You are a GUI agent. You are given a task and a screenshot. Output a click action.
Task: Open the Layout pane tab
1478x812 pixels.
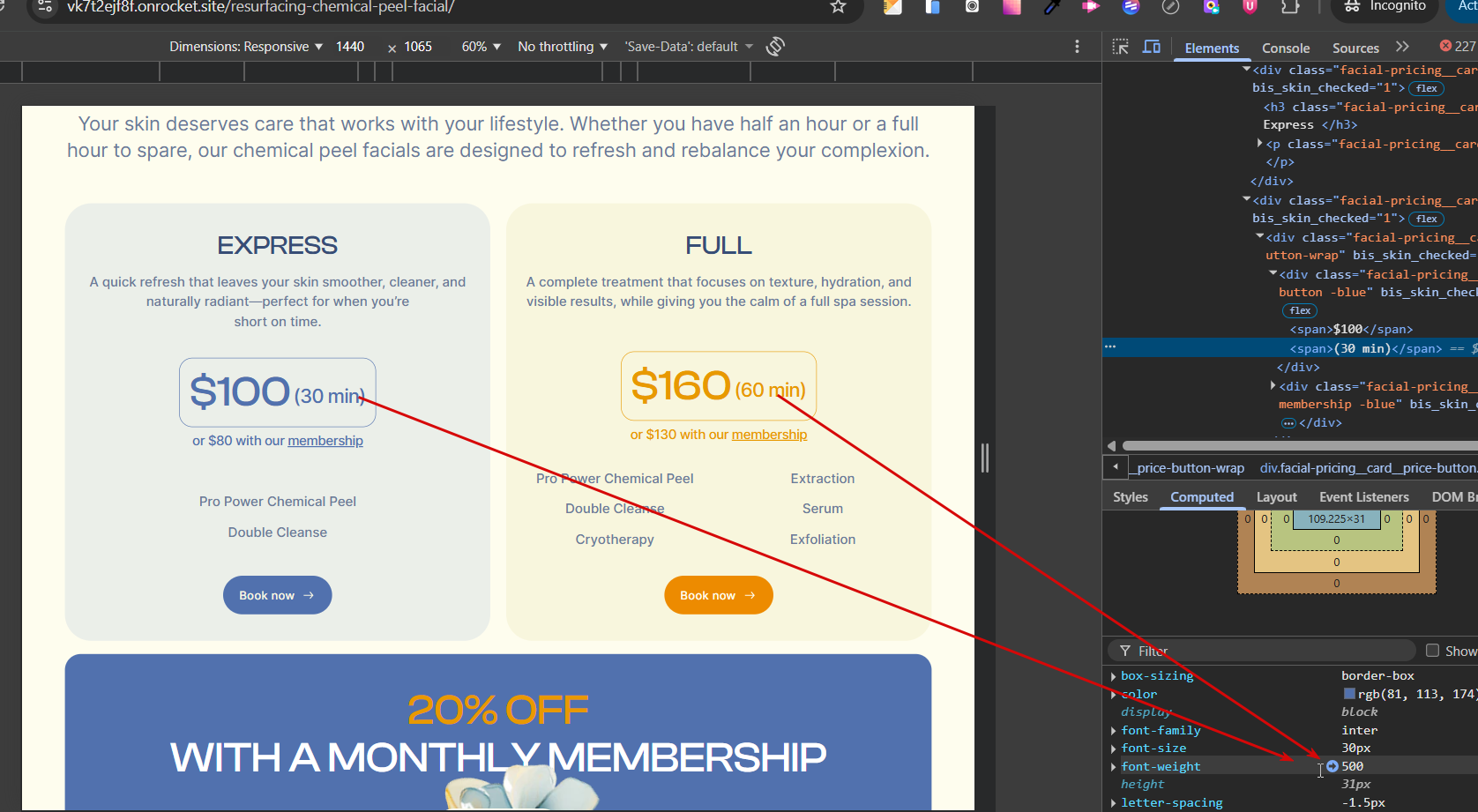1276,497
